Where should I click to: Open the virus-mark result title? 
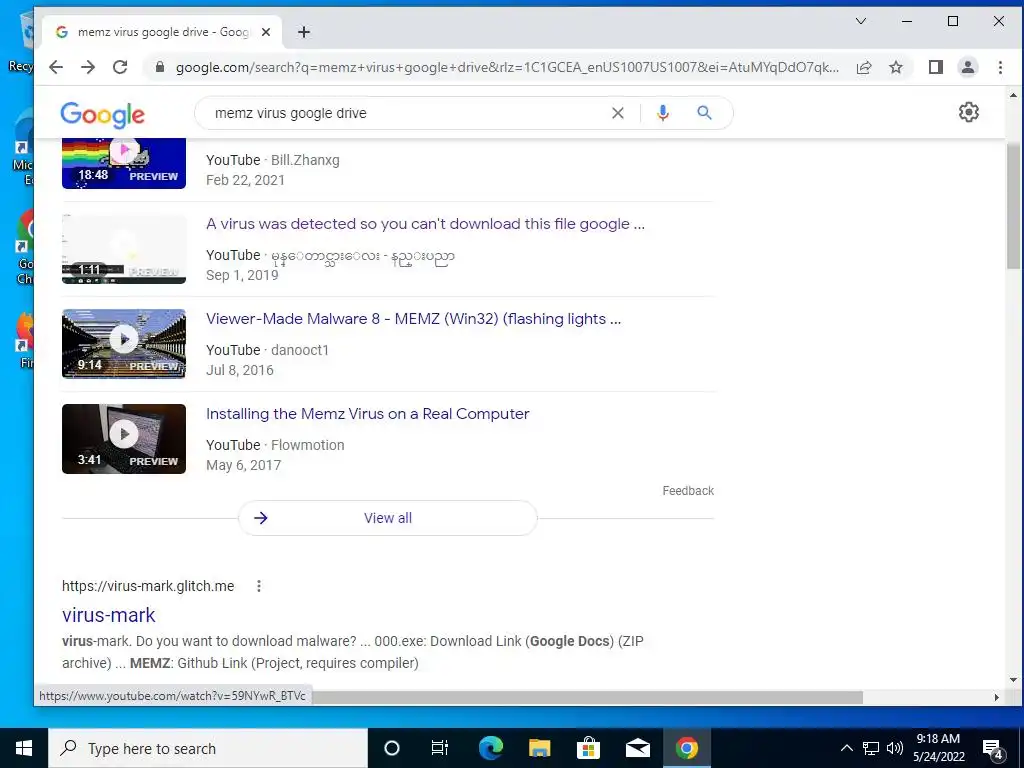pos(108,615)
